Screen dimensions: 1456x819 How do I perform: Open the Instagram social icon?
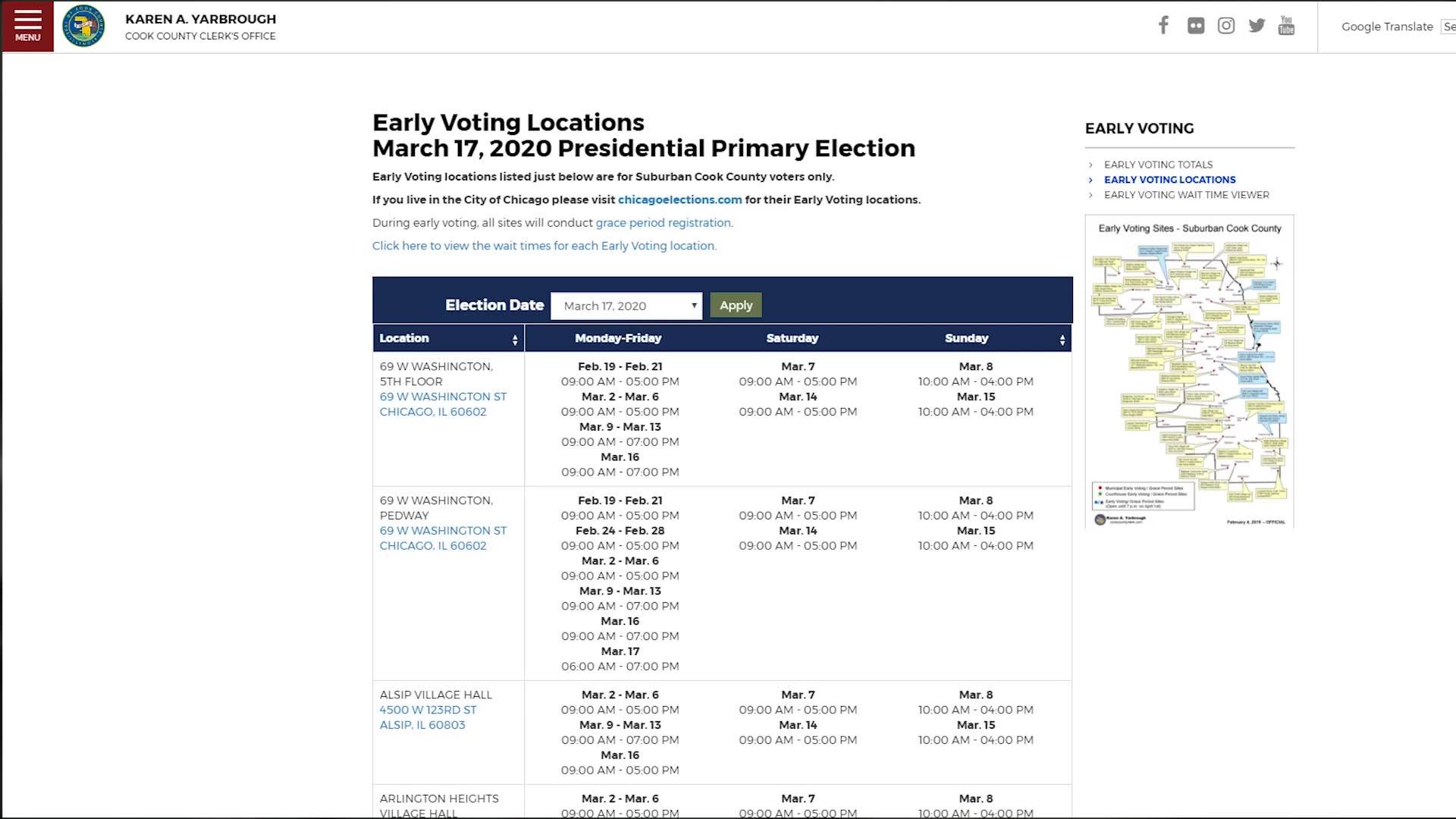click(x=1226, y=26)
